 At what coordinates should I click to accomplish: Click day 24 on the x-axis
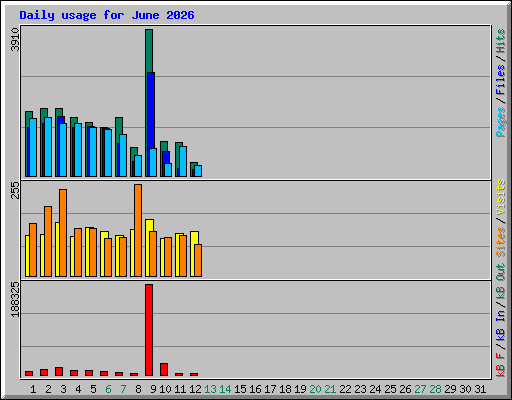(x=375, y=389)
